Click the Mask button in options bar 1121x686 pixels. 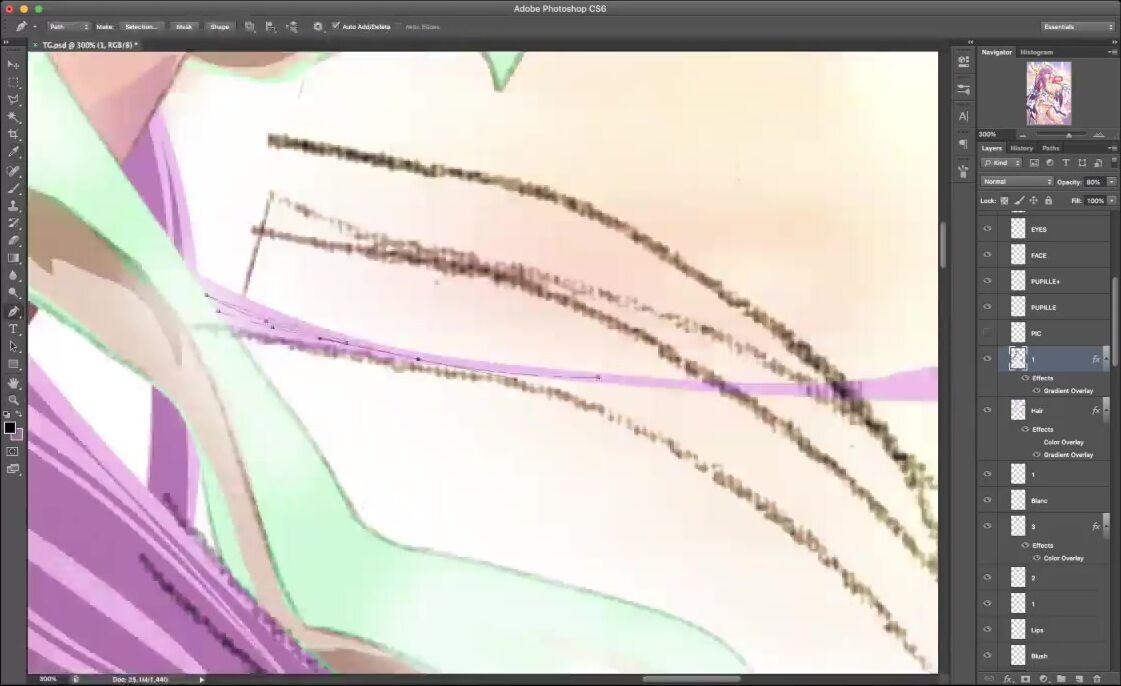(x=184, y=26)
